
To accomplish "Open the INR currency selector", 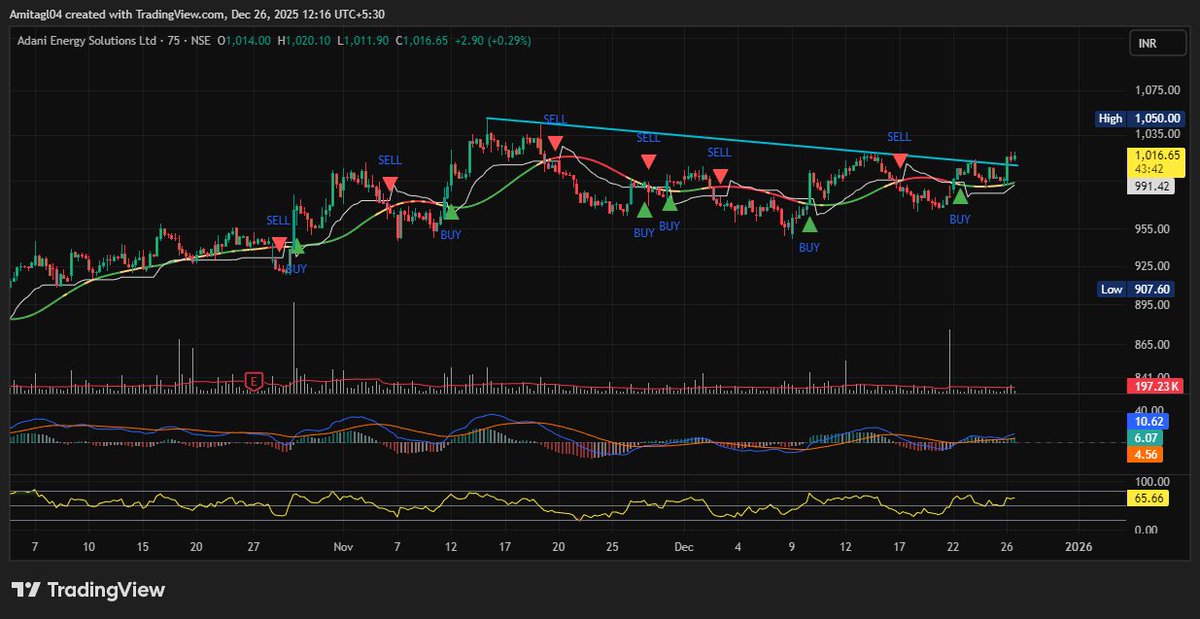I will (x=1157, y=43).
